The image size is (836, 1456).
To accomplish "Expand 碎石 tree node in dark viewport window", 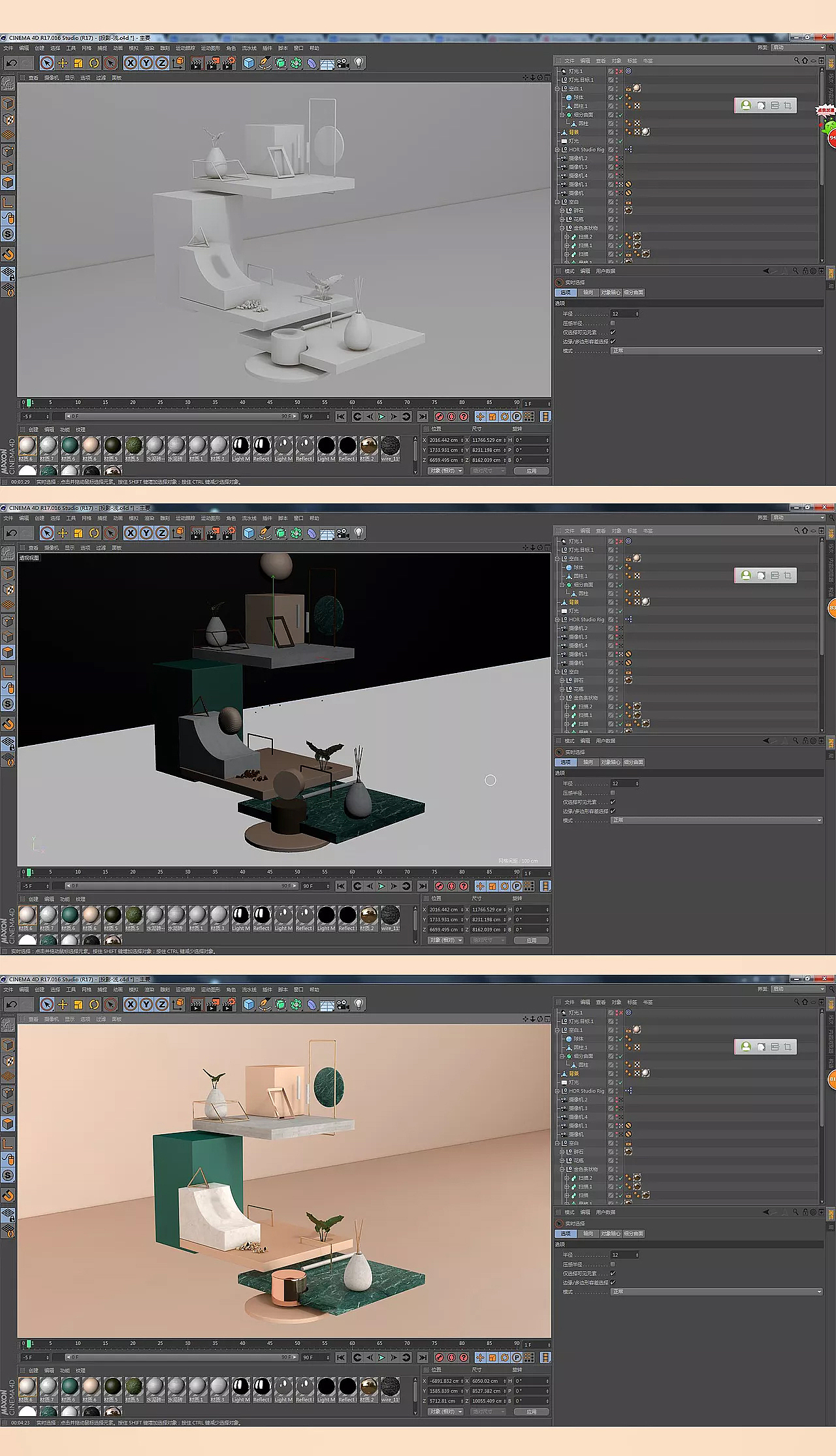I will 562,680.
